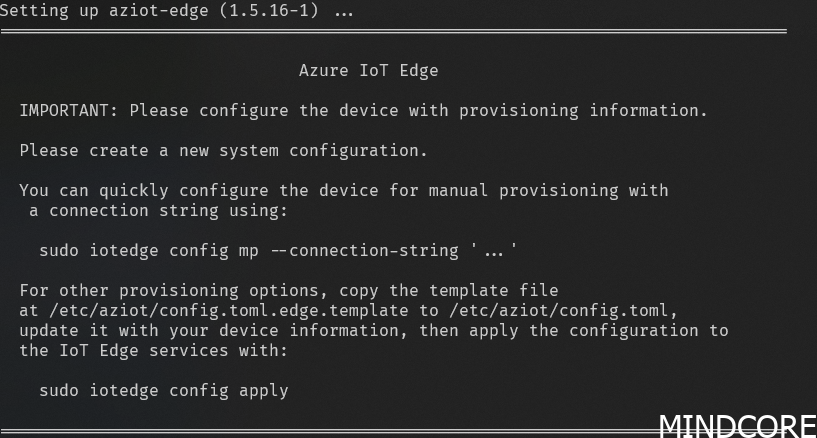Click the "Please create a new system configuration." line
The width and height of the screenshot is (817, 438).
coord(223,151)
